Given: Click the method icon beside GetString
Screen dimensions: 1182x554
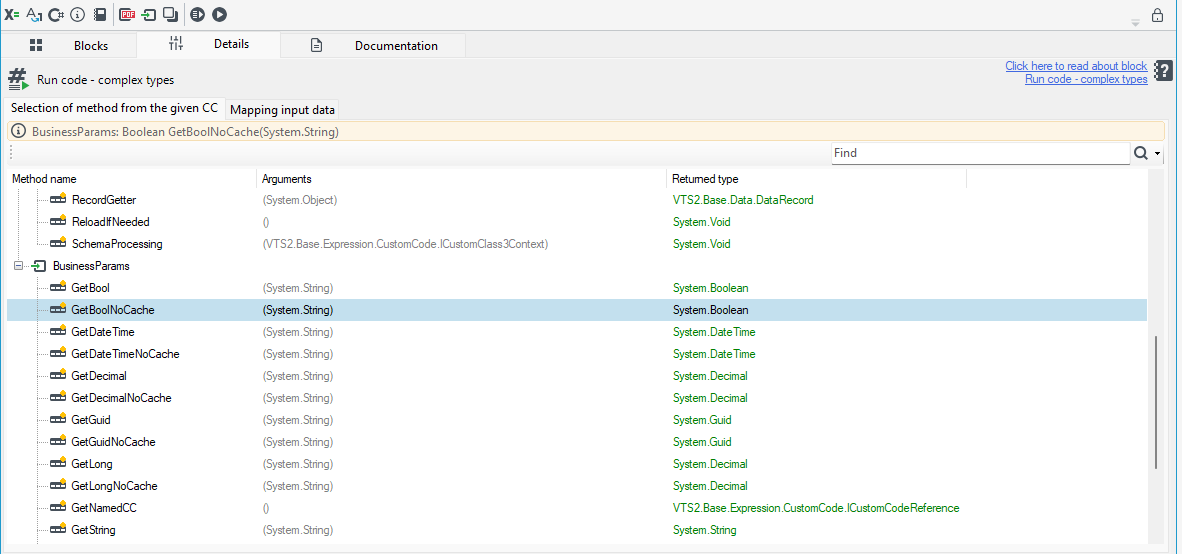Looking at the screenshot, I should pos(58,530).
